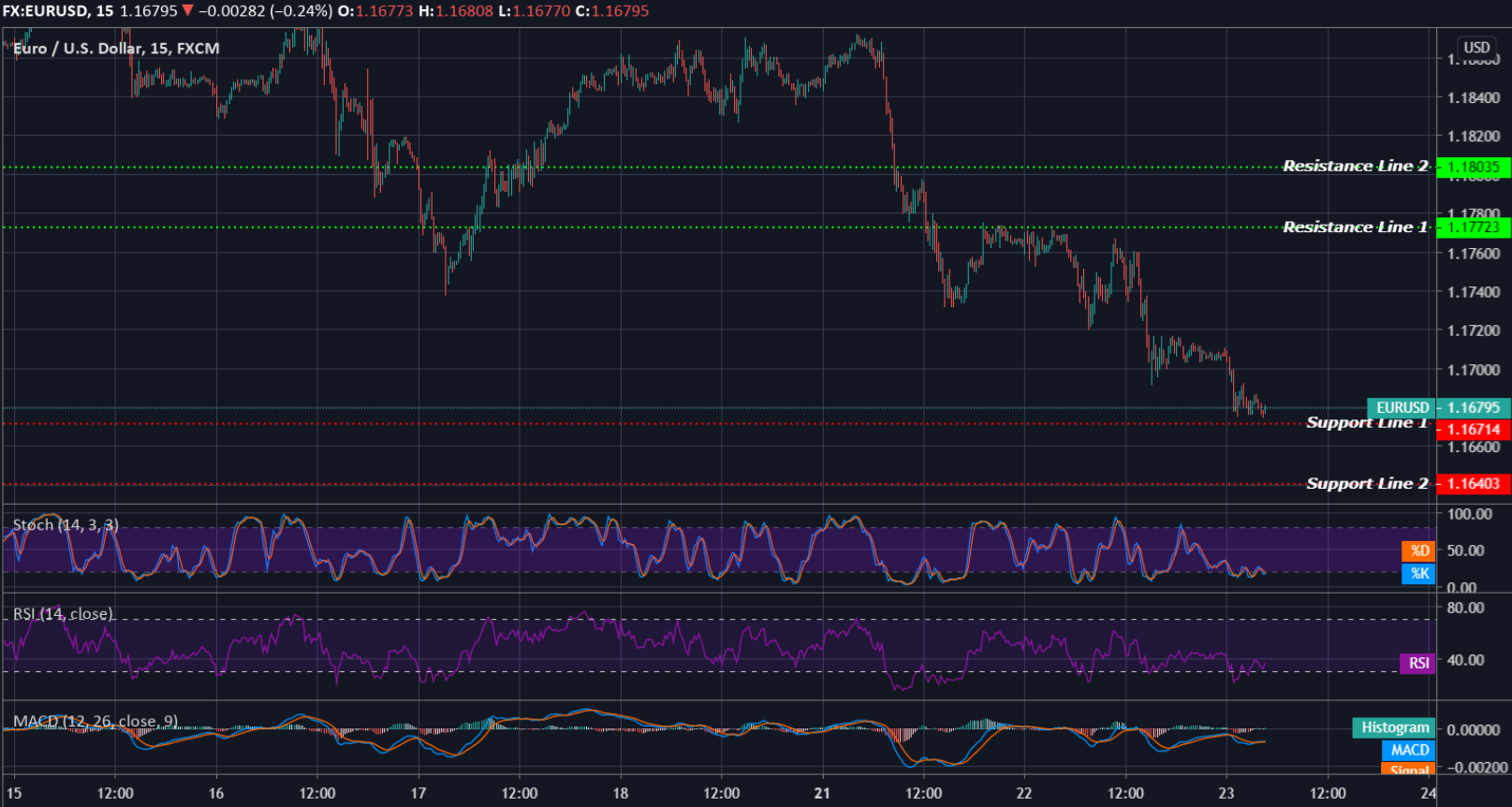The image size is (1512, 807).
Task: Click the FX:EURUSD symbol title
Action: 45,11
